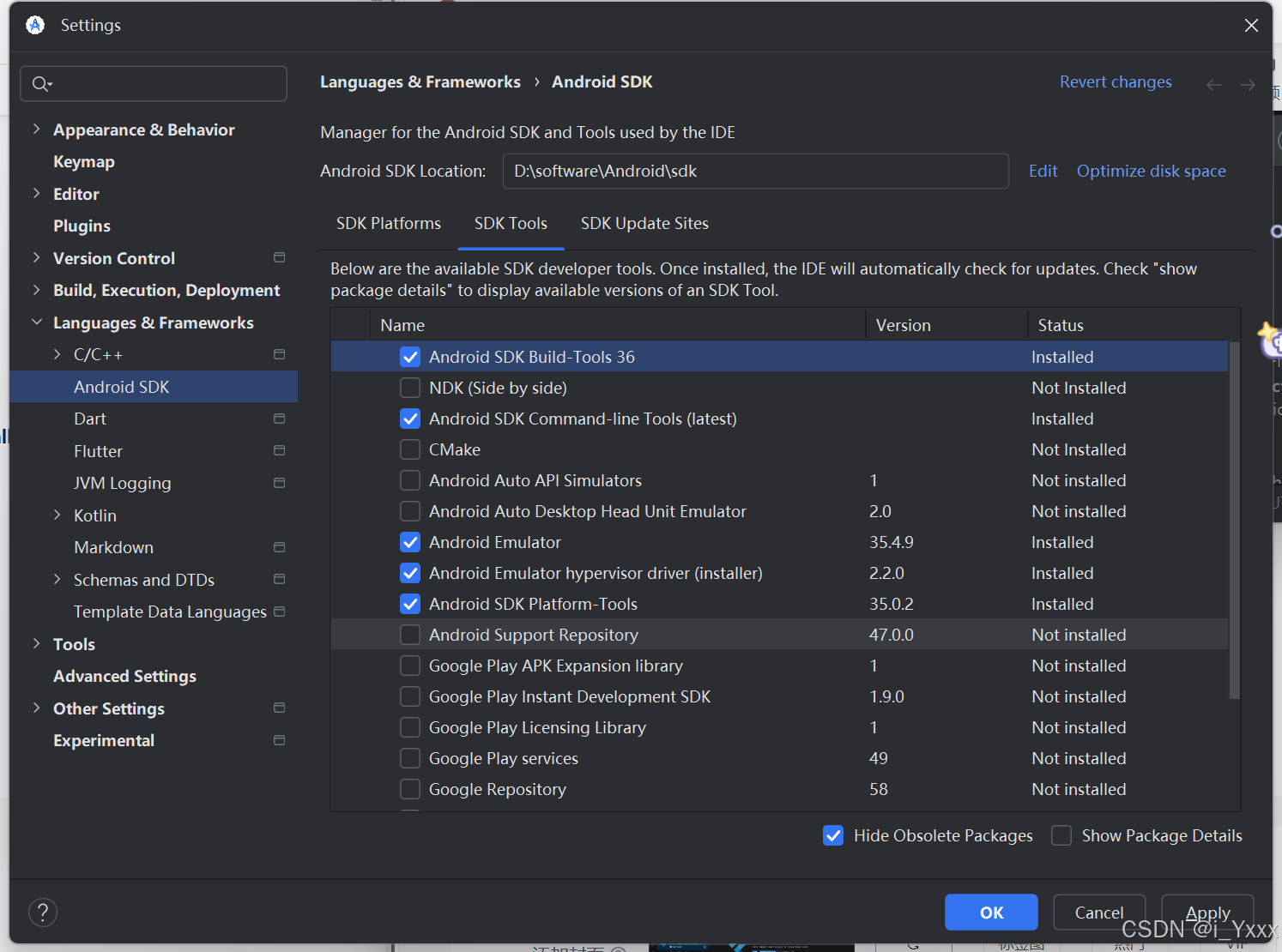This screenshot has width=1282, height=952.
Task: Enable Show Package Details checkbox
Action: pos(1061,835)
